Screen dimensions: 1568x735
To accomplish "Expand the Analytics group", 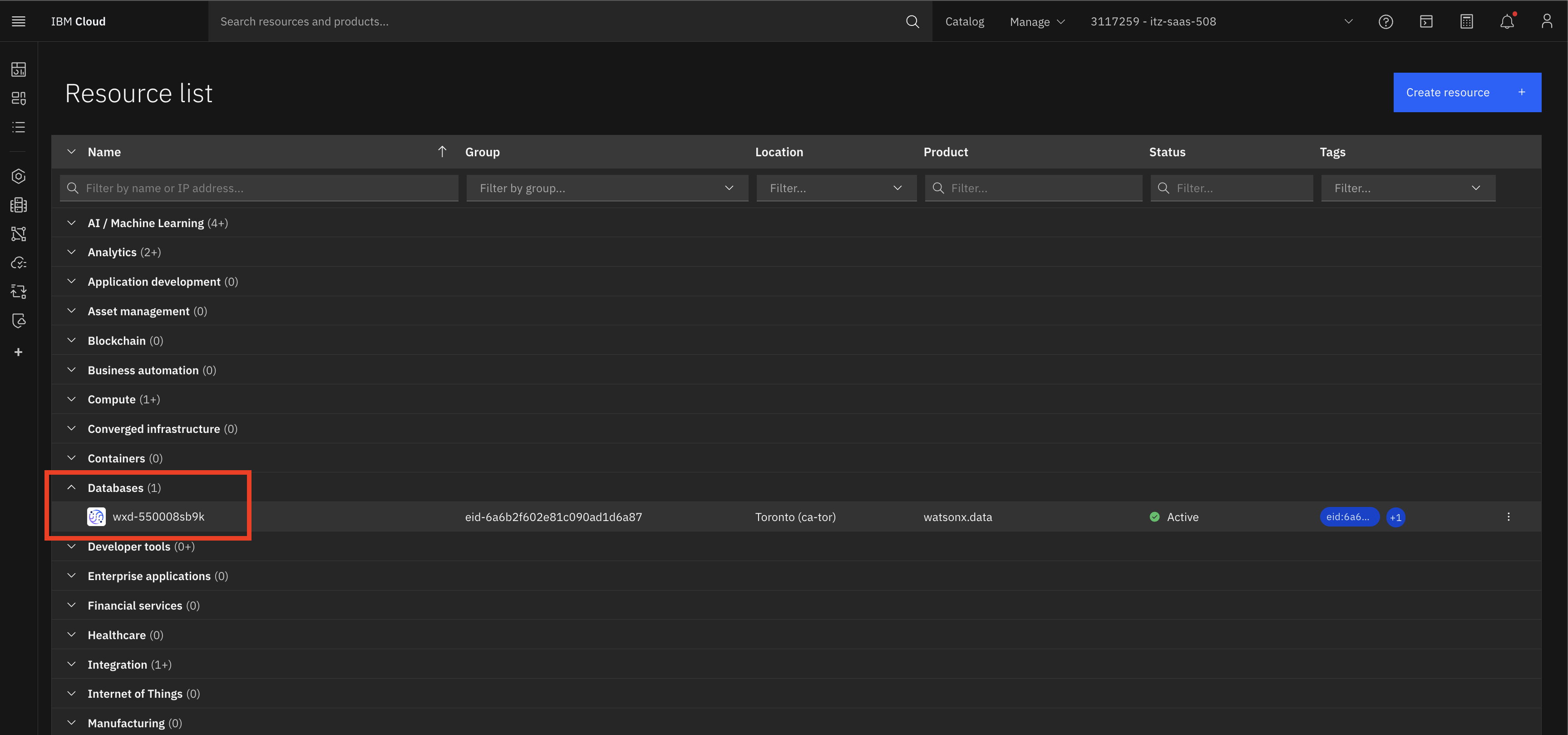I will pyautogui.click(x=71, y=252).
